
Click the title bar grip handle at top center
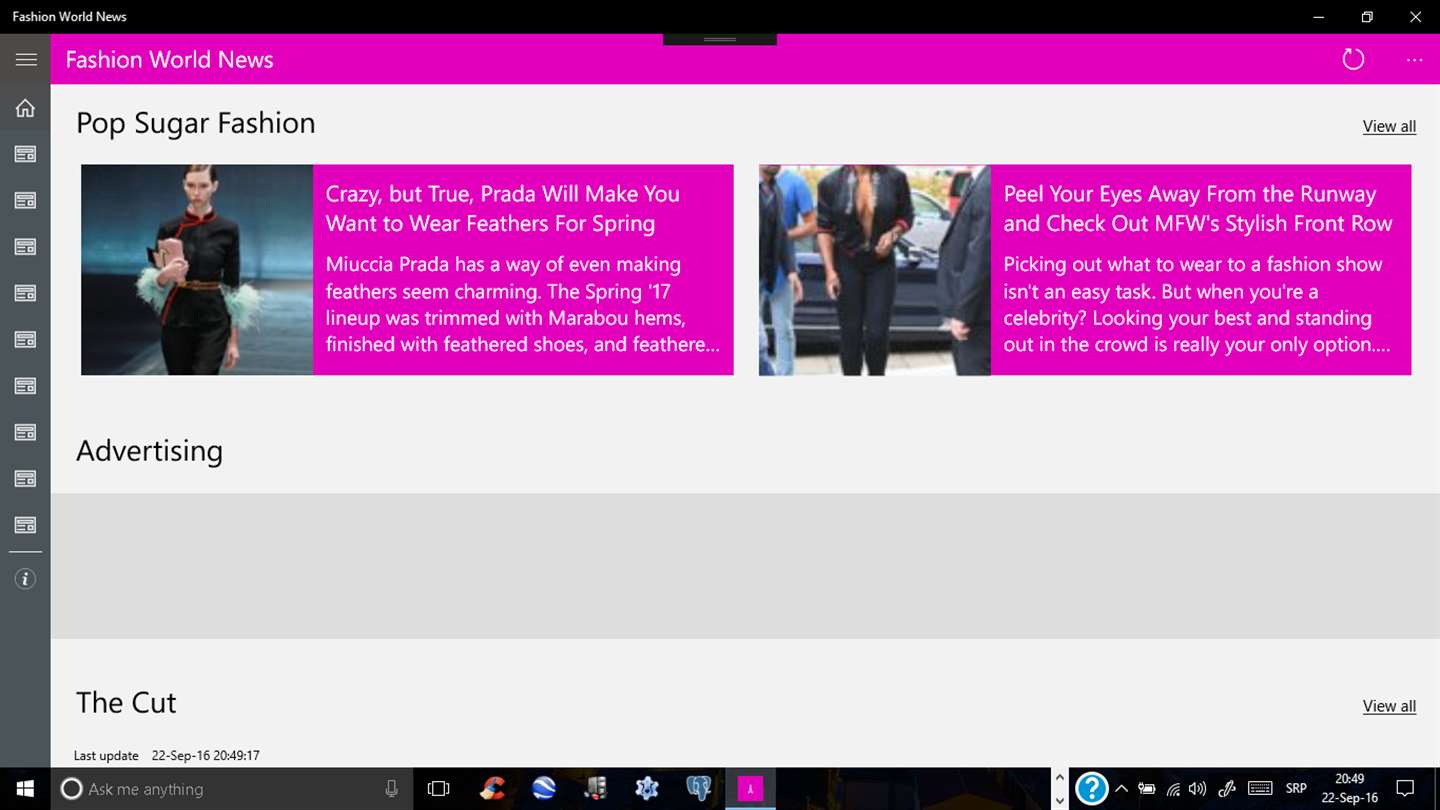click(720, 39)
